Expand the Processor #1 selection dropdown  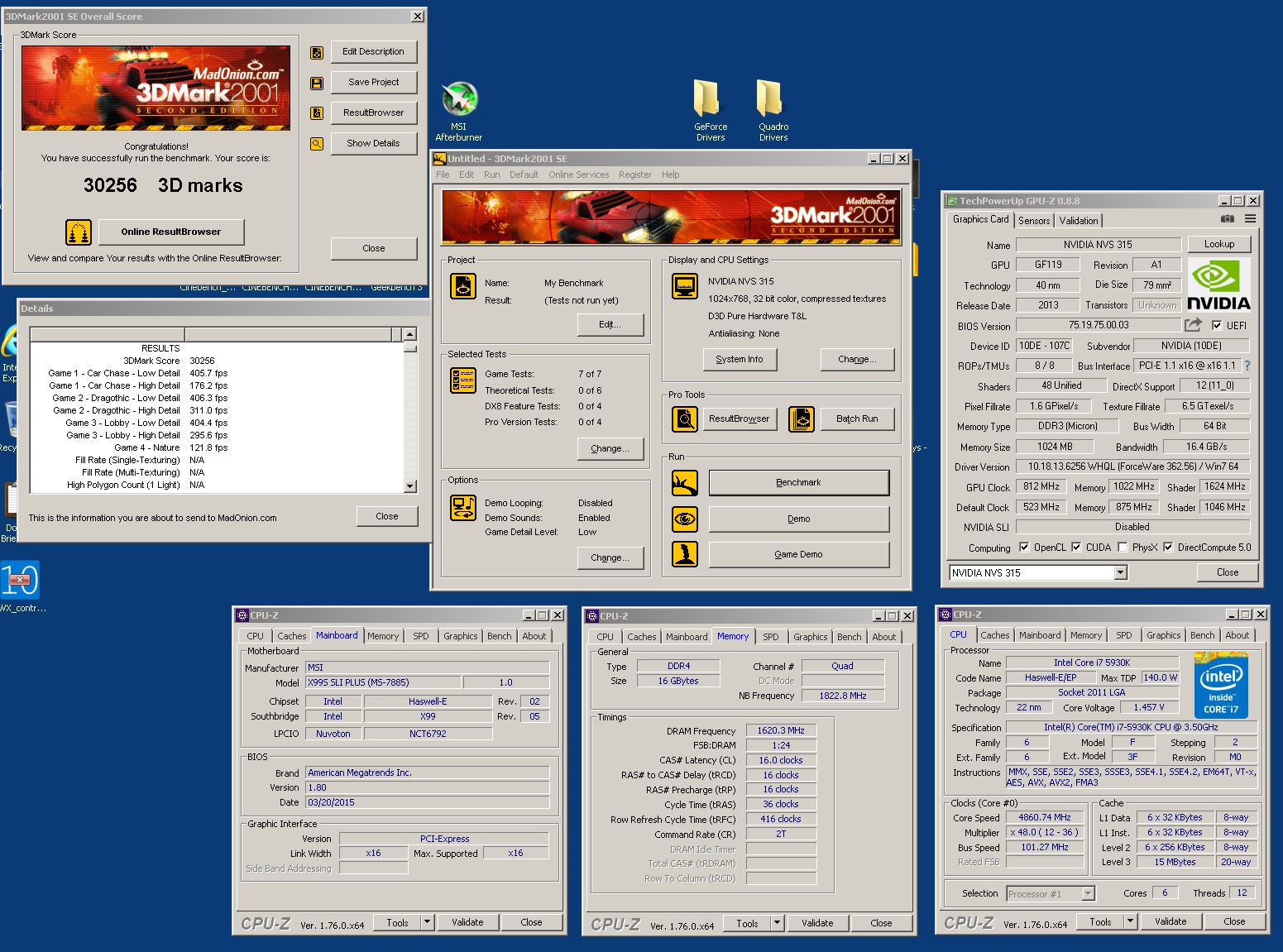(1089, 893)
